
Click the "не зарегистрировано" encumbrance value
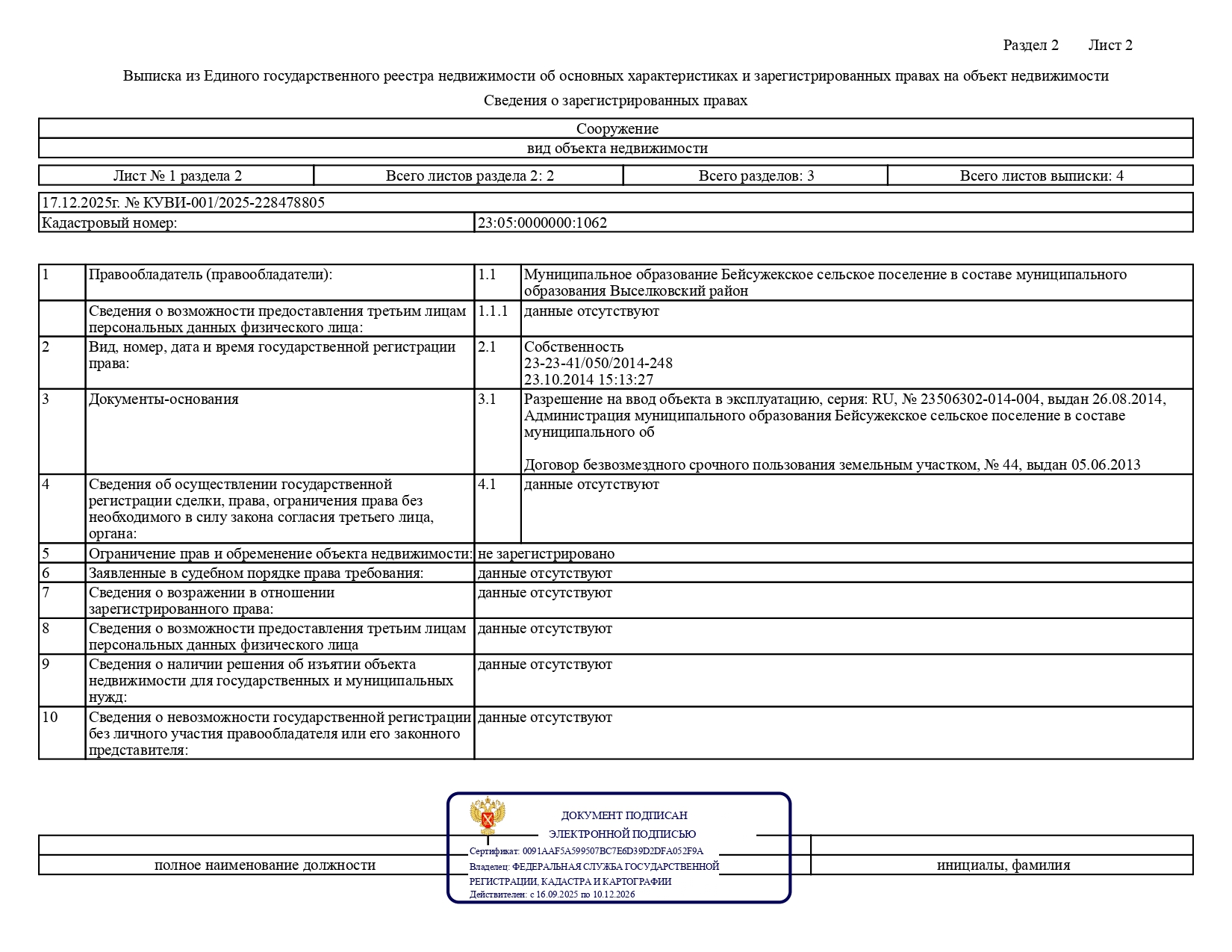click(x=546, y=553)
